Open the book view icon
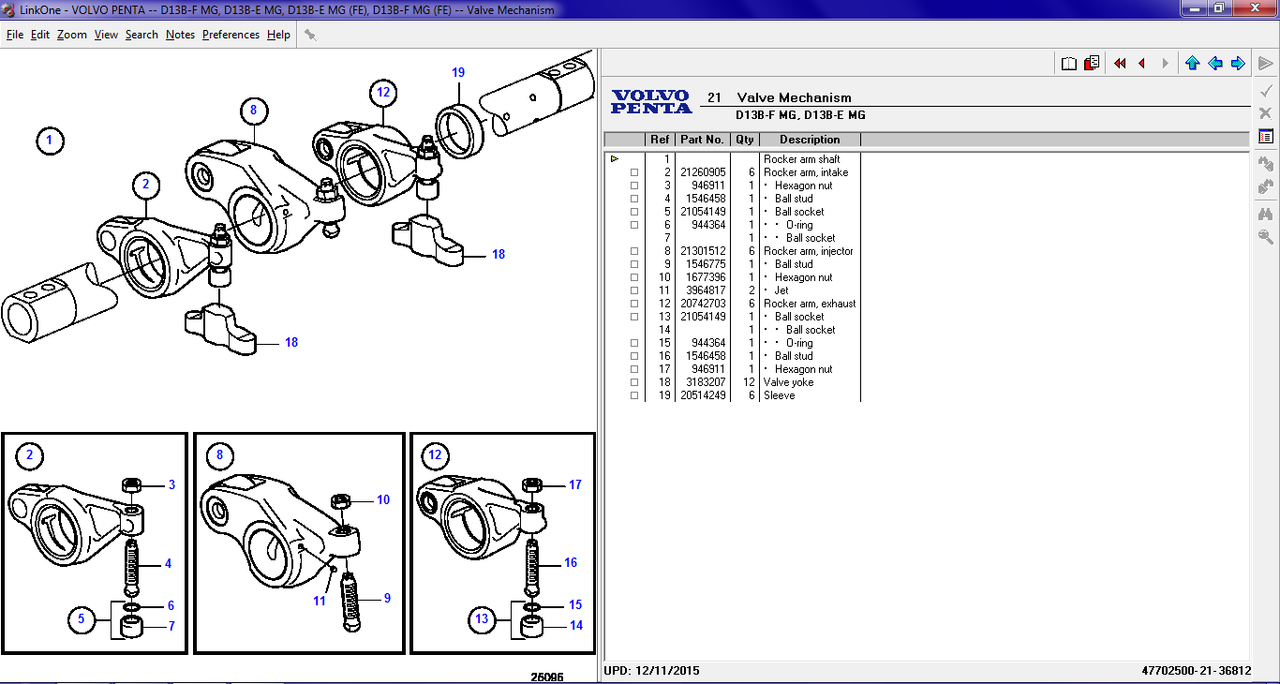The width and height of the screenshot is (1280, 684). 1069,63
